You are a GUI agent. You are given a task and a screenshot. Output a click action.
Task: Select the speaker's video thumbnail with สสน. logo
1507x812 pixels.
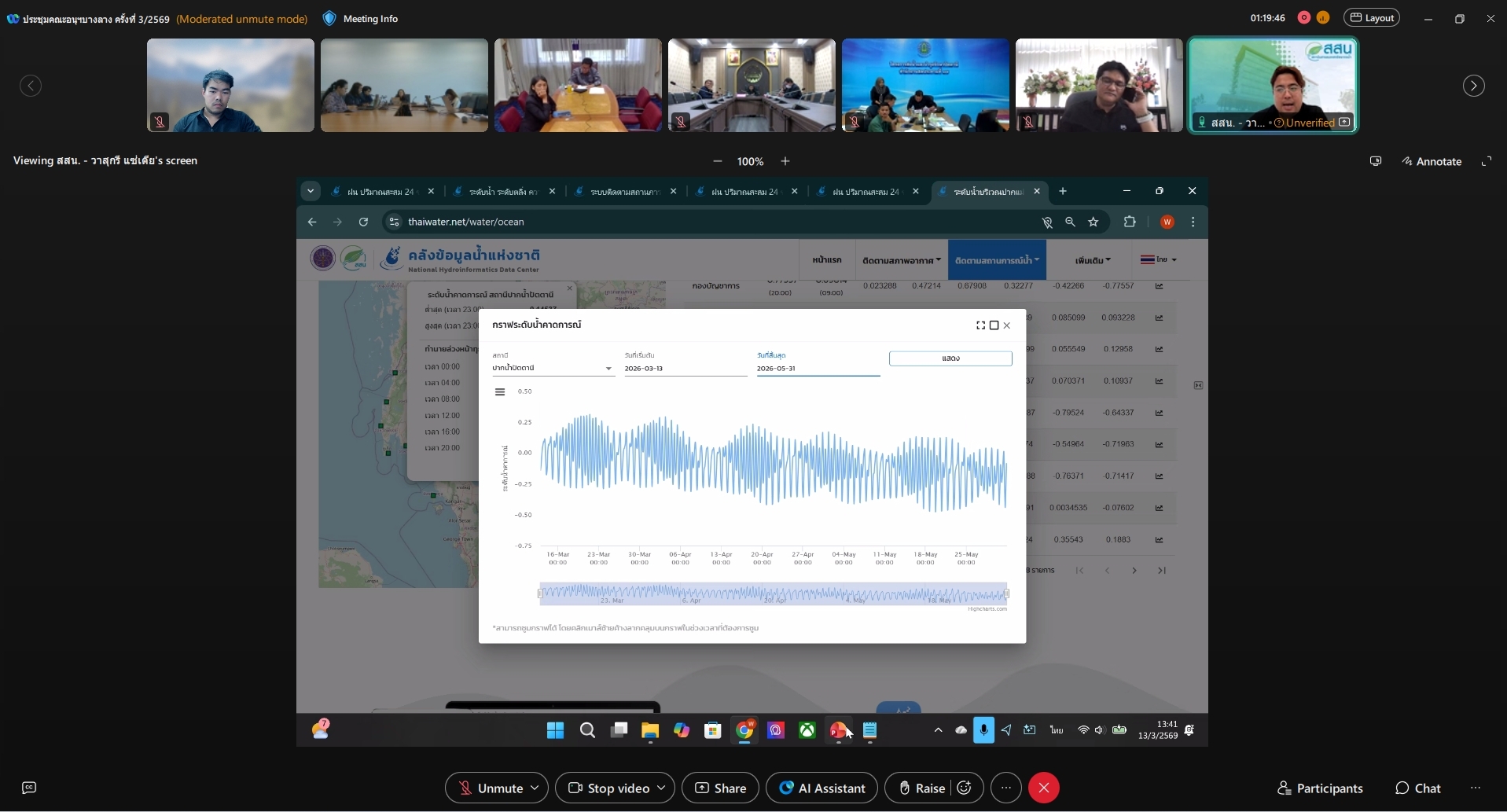click(1272, 85)
